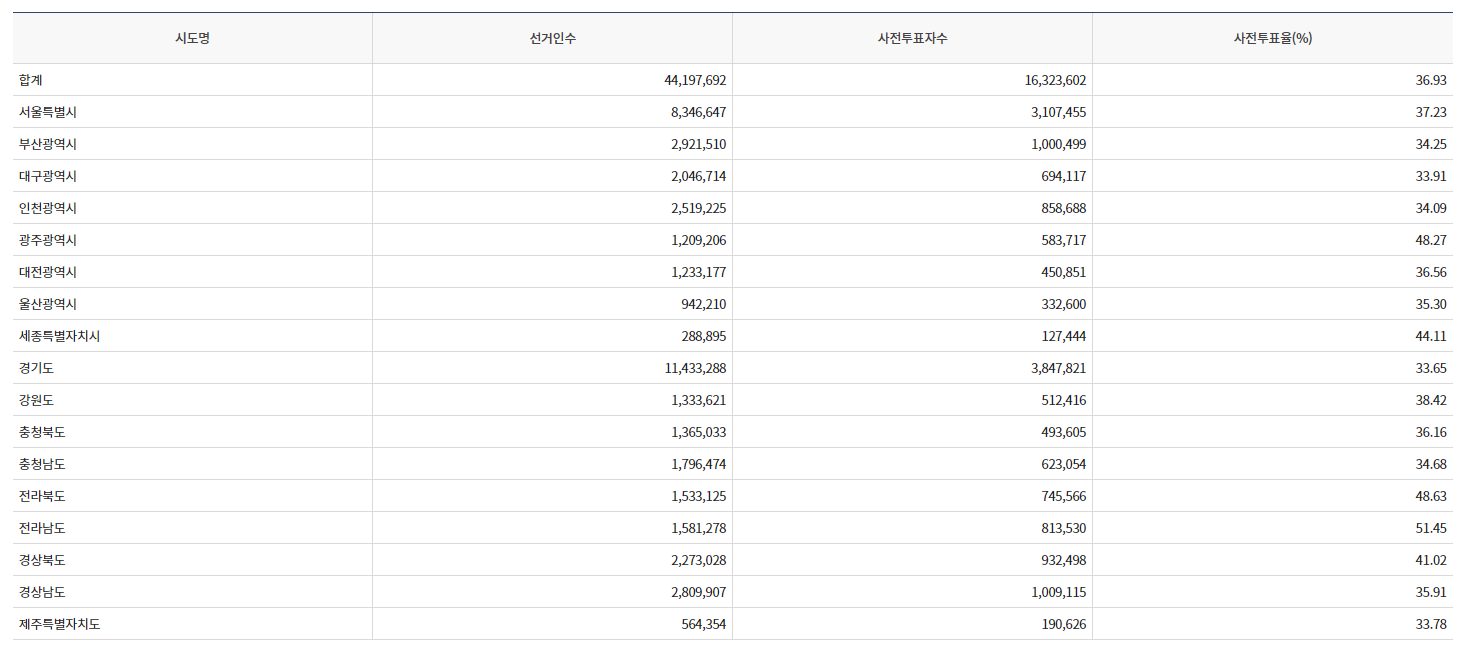1472x655 pixels.
Task: Select the 부산광역시 row label
Action: (x=47, y=144)
